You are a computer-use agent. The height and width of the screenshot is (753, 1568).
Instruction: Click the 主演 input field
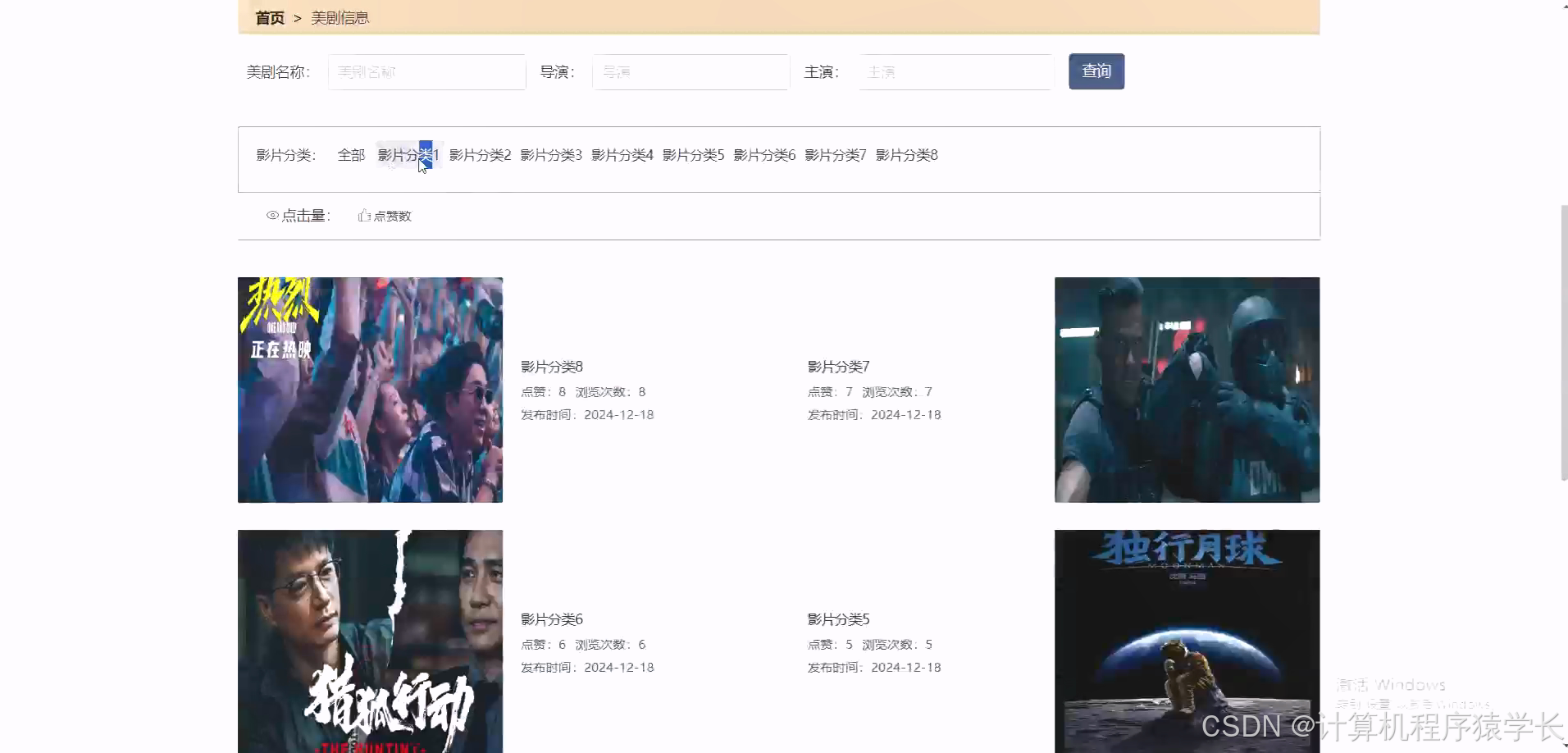(x=955, y=71)
